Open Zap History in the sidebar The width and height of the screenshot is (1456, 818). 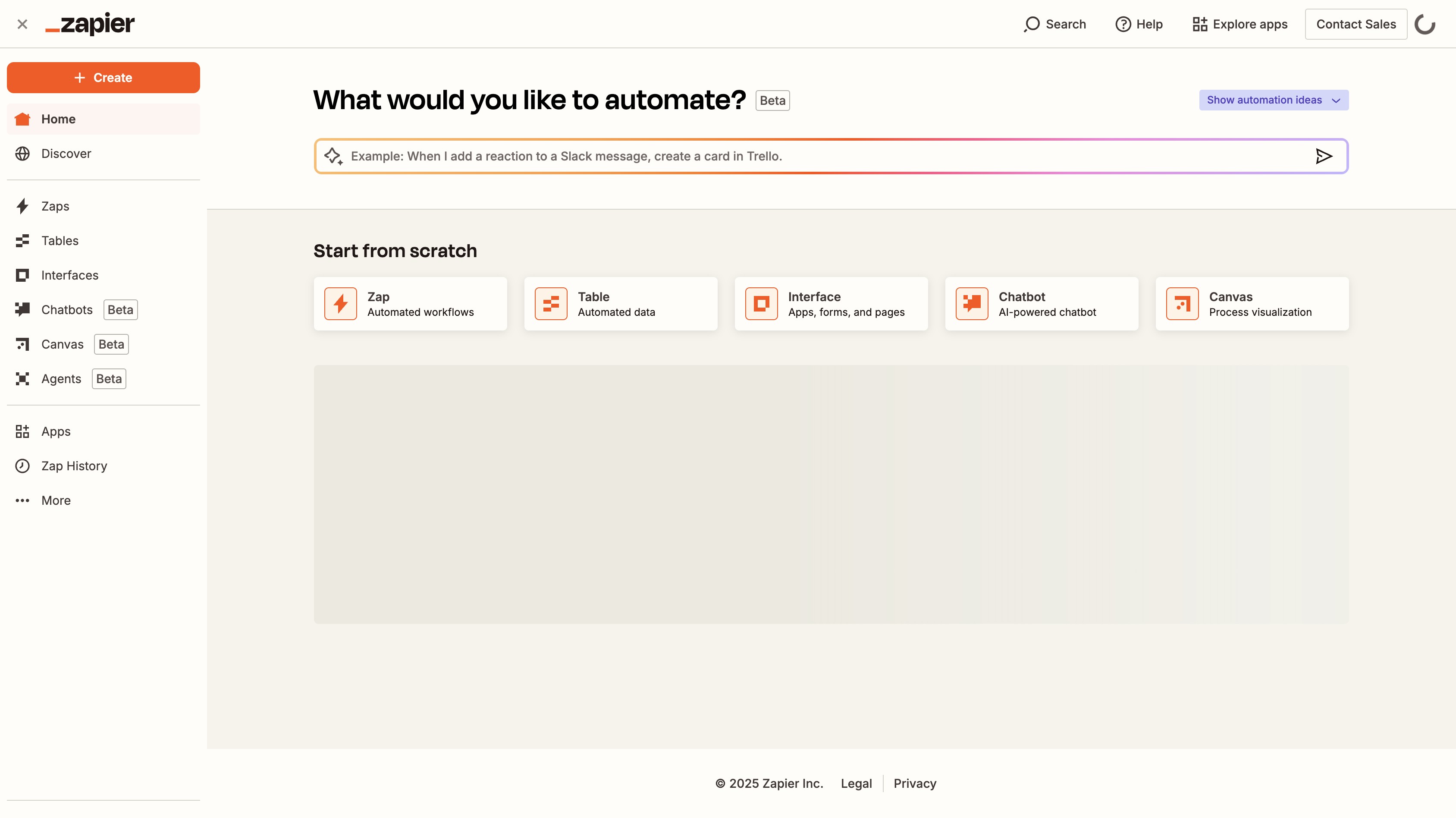click(x=104, y=465)
